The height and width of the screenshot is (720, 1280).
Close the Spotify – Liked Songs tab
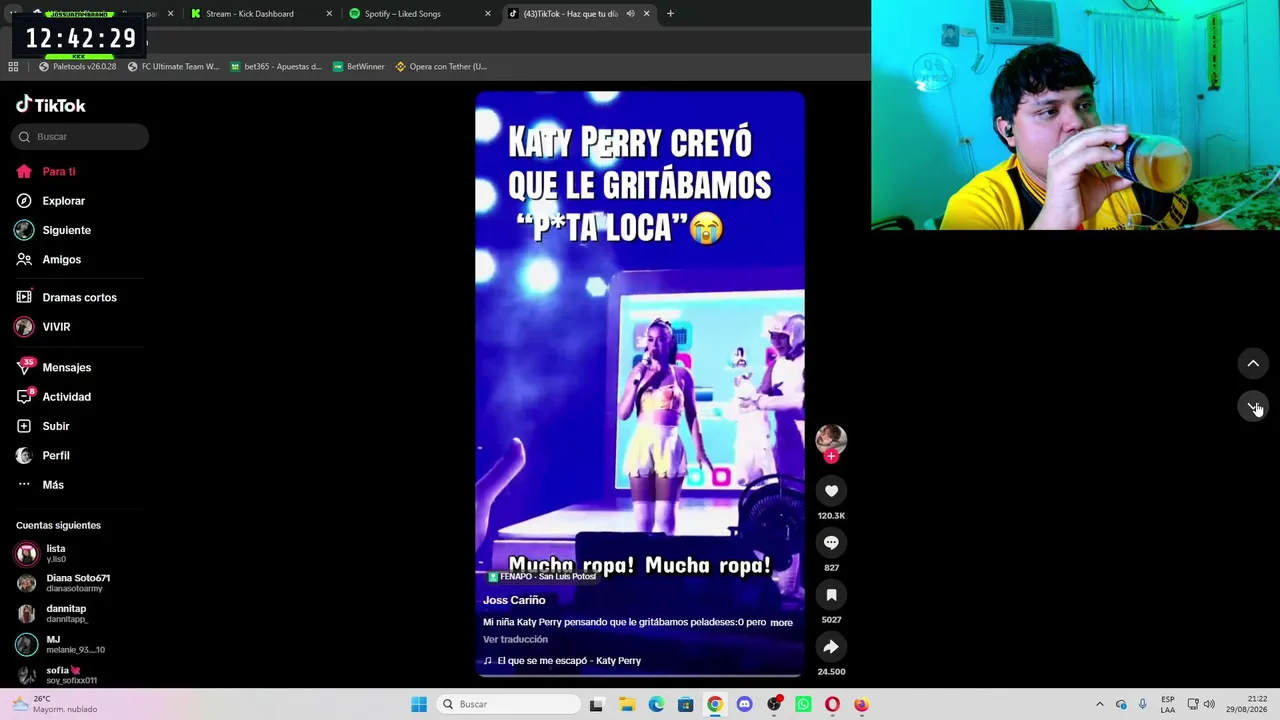[x=488, y=14]
